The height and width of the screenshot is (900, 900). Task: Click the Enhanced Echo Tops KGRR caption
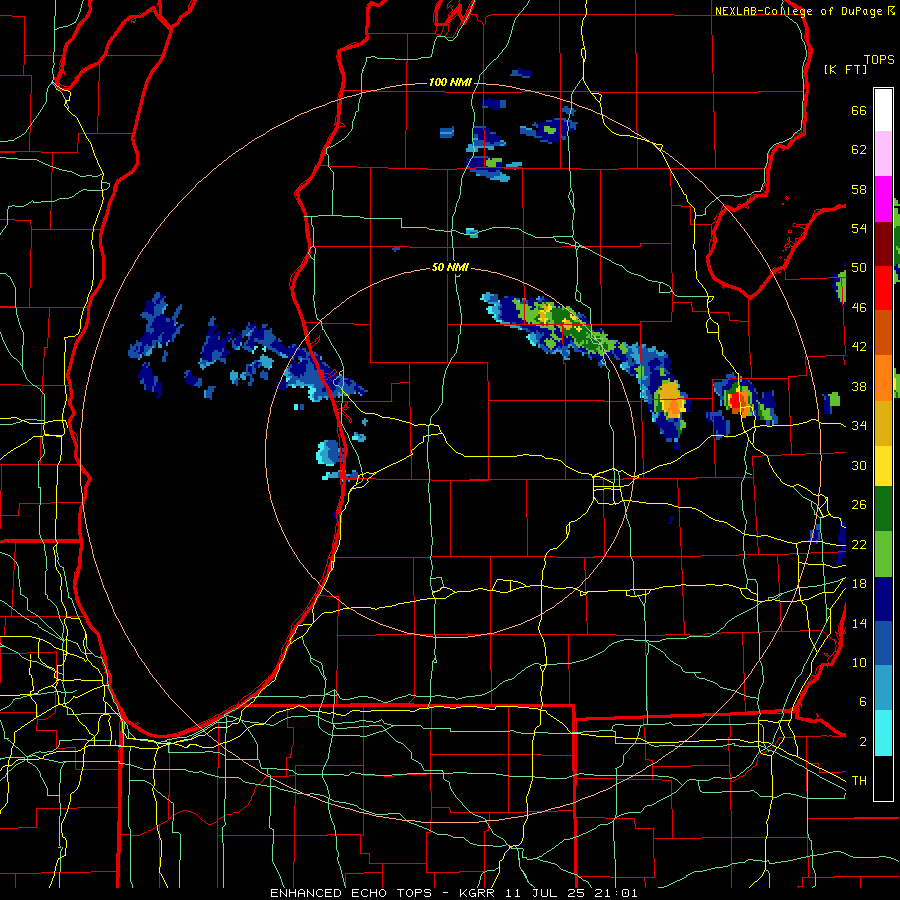tap(454, 893)
